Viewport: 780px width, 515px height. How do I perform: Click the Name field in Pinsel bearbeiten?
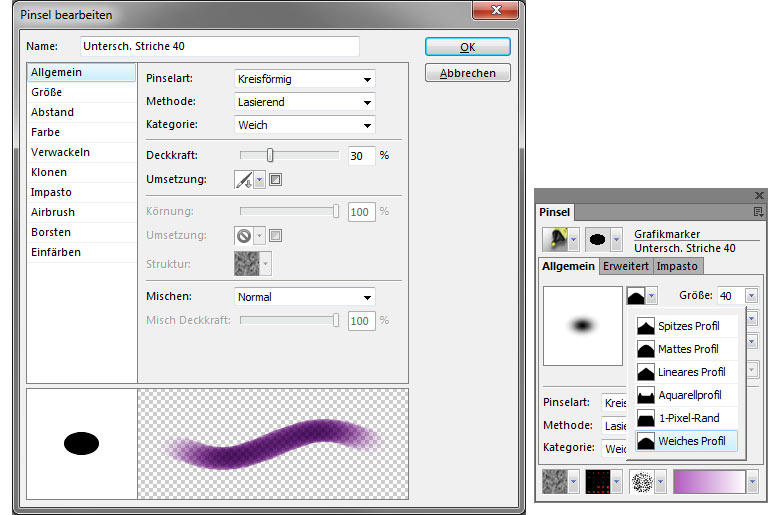click(219, 46)
